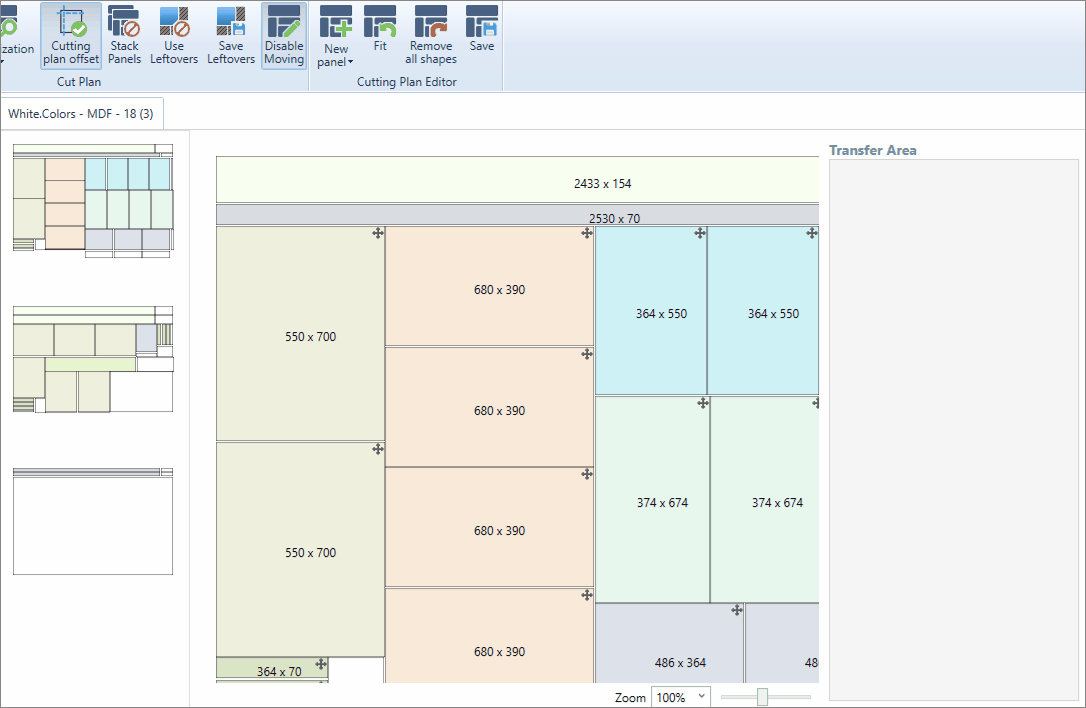
Task: Select the third empty sheet thumbnail
Action: (93, 522)
